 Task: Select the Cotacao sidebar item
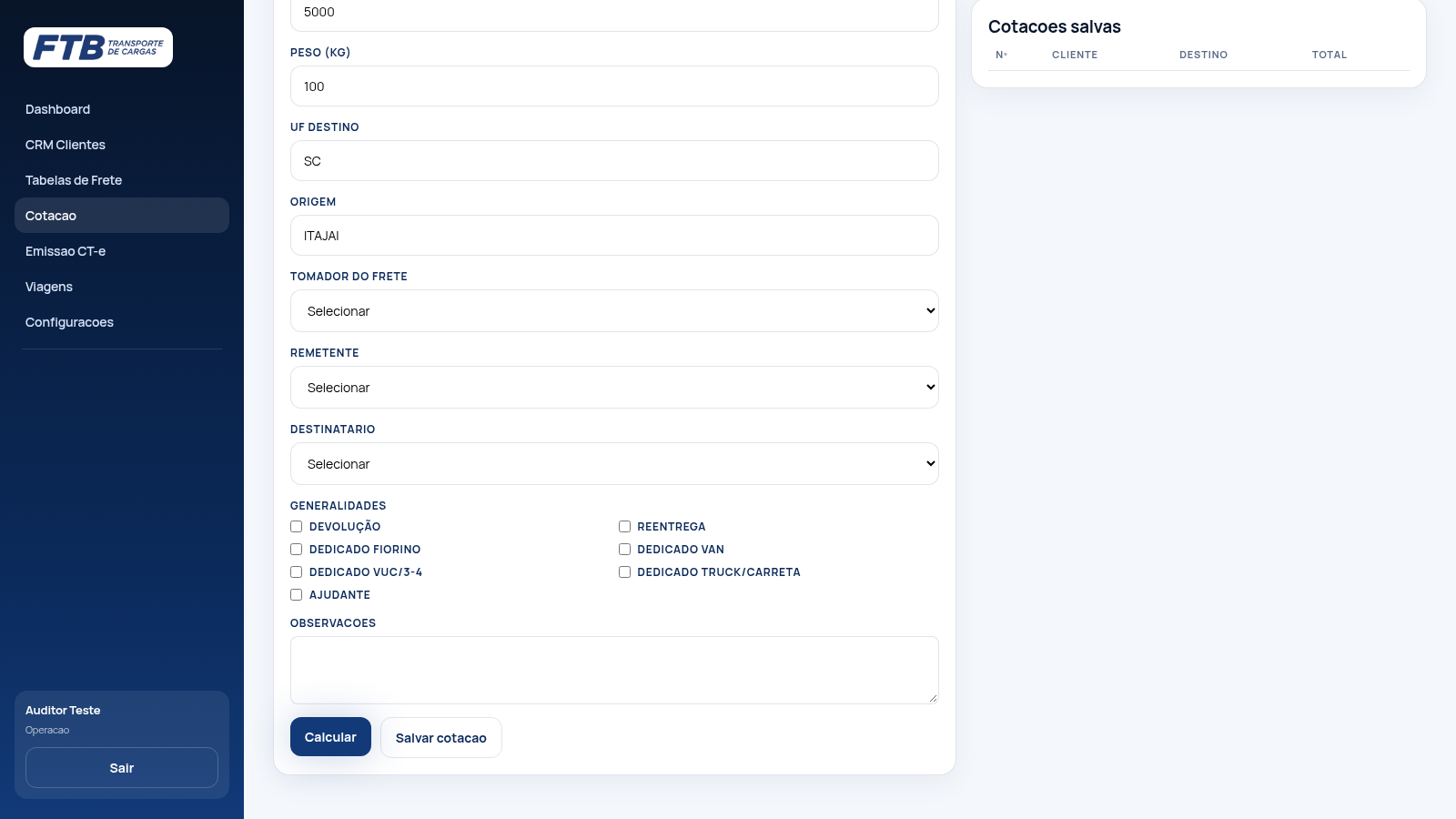tap(122, 216)
